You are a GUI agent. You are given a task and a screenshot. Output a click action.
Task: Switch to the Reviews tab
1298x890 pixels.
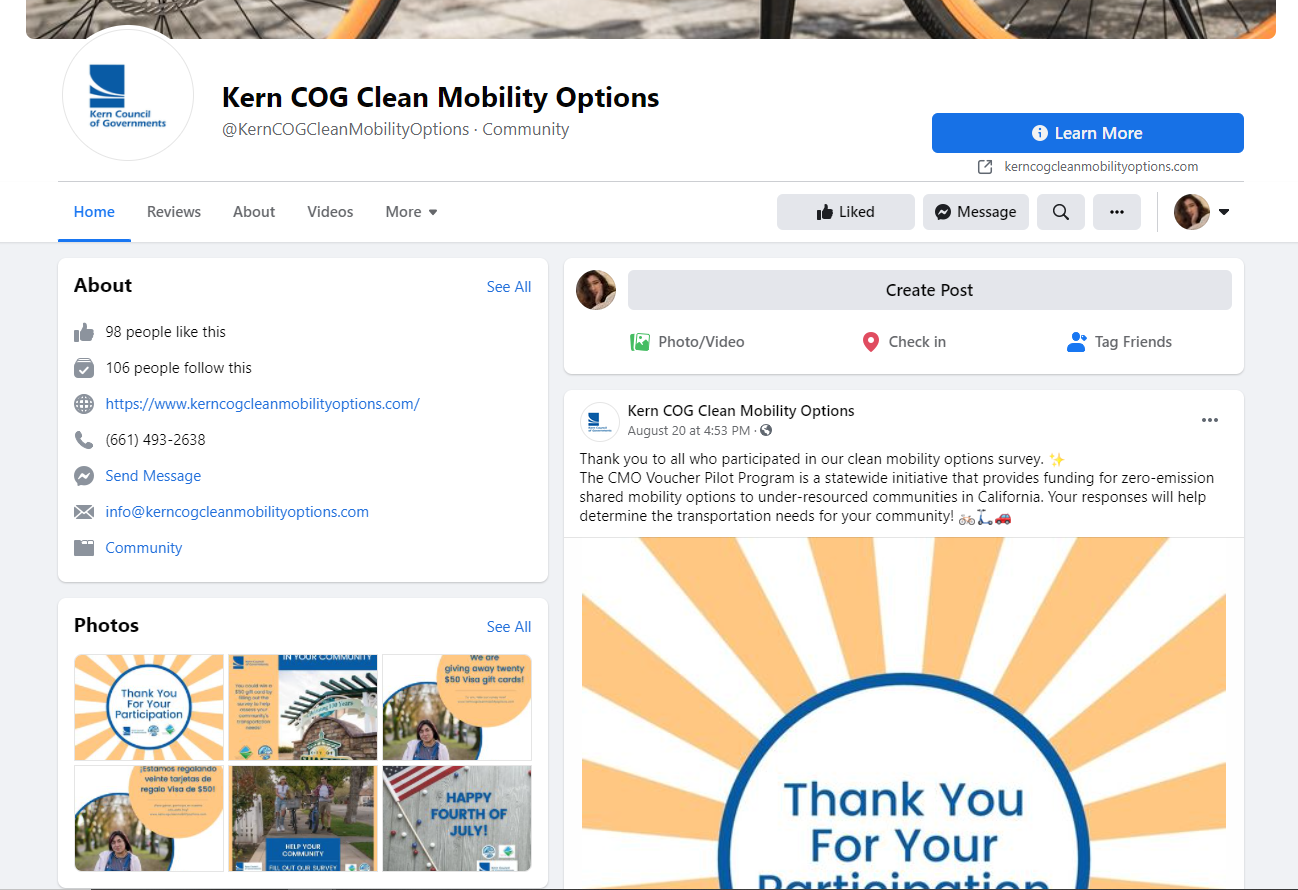point(174,212)
